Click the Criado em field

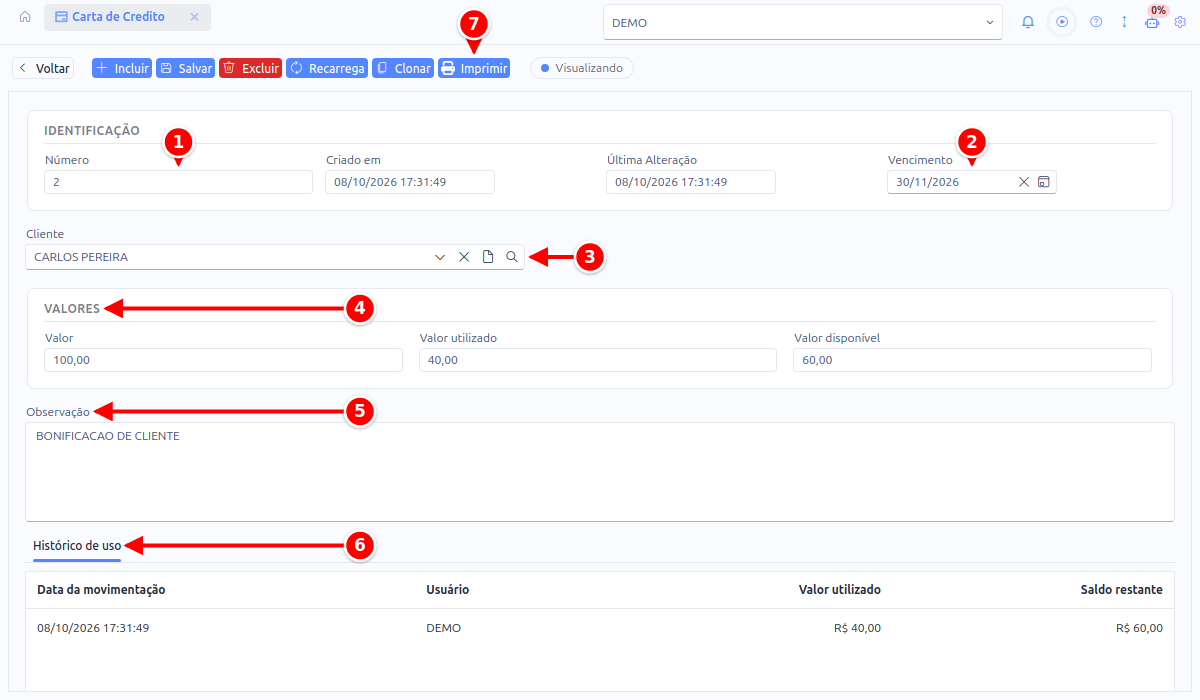(x=410, y=182)
